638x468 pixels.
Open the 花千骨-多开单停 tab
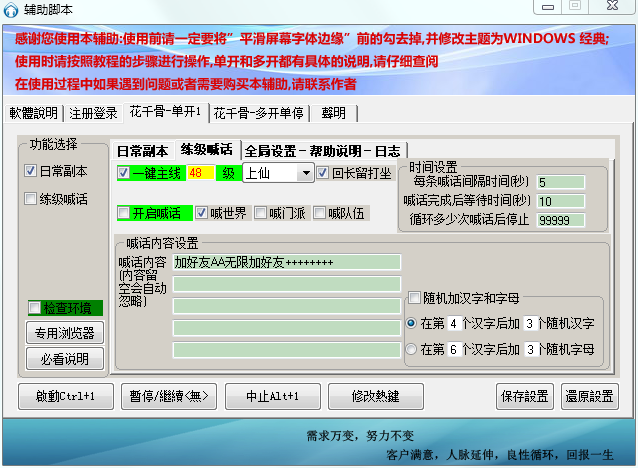click(x=258, y=113)
